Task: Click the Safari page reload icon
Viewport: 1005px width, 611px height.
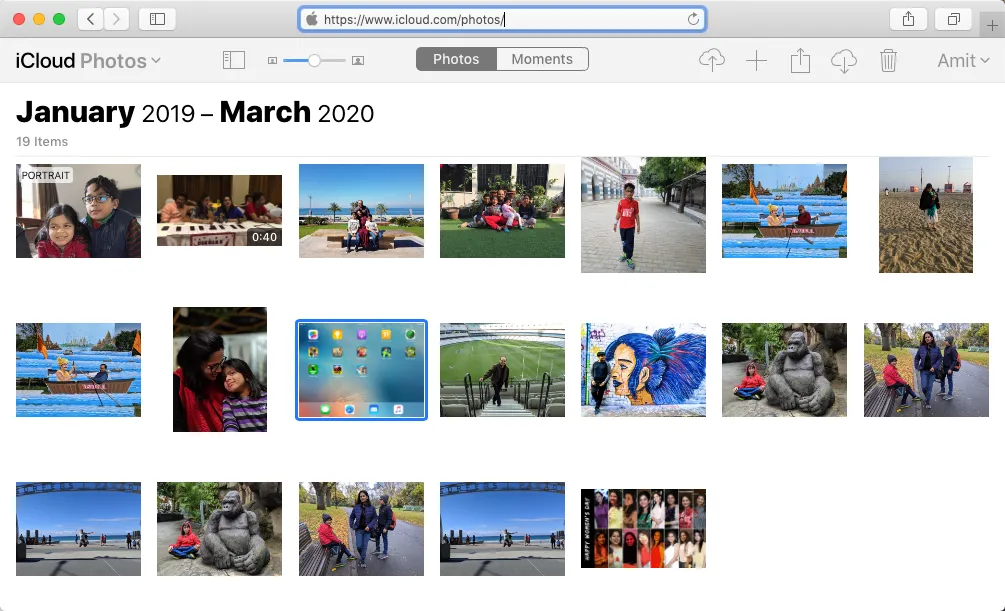Action: [694, 18]
